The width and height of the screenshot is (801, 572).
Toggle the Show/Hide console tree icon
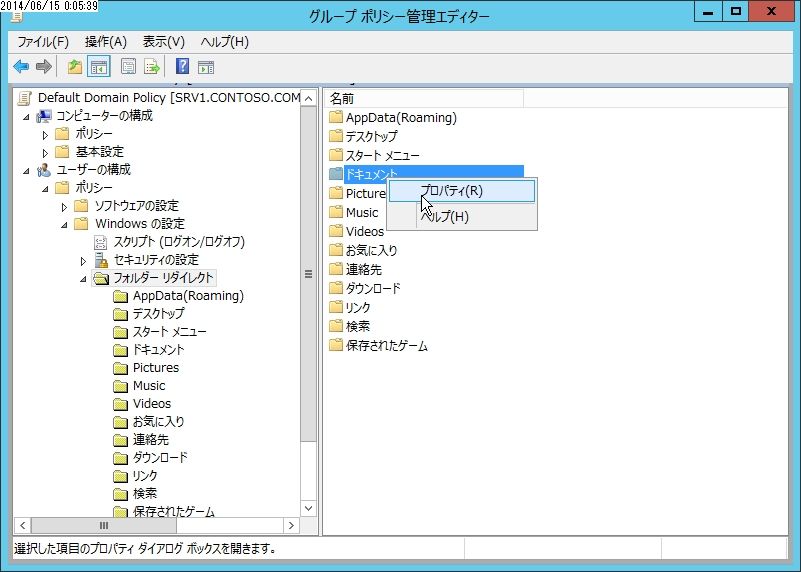coord(99,66)
